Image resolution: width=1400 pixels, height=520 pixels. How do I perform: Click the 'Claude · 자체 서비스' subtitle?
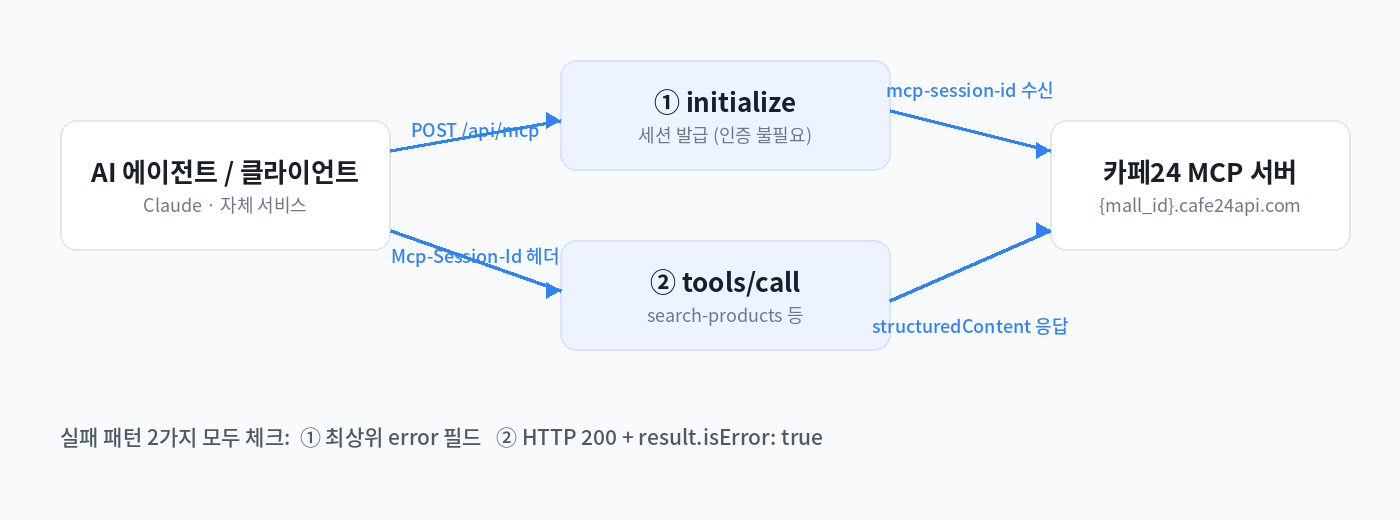click(225, 206)
